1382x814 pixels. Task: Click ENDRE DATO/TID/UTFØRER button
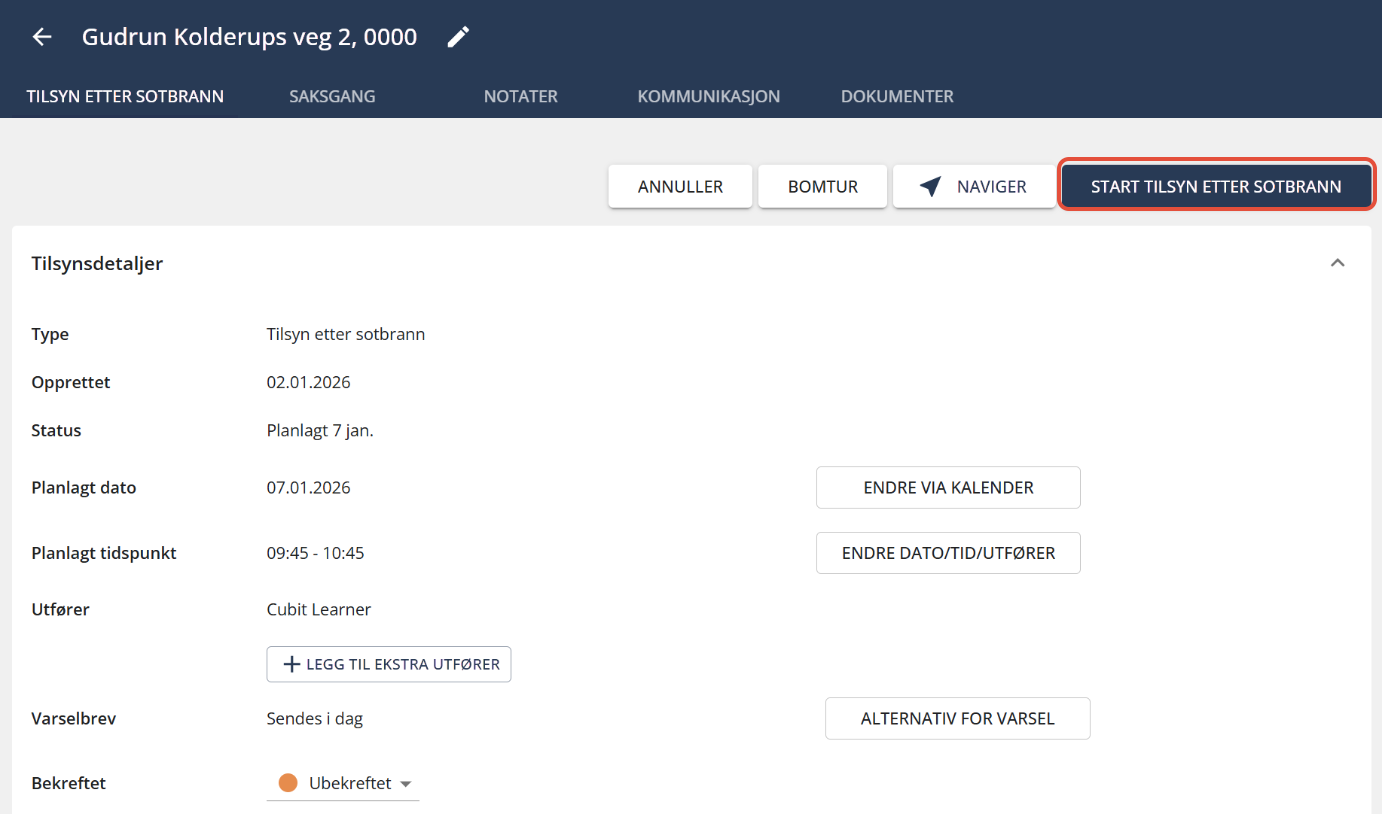point(948,553)
